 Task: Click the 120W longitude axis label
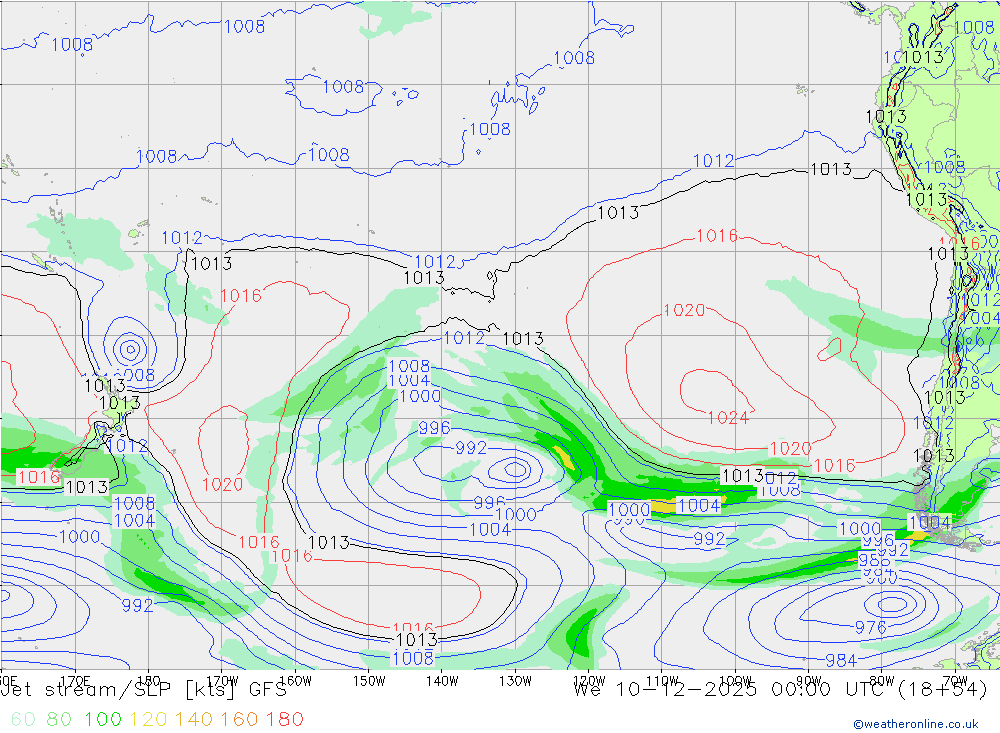coord(589,681)
